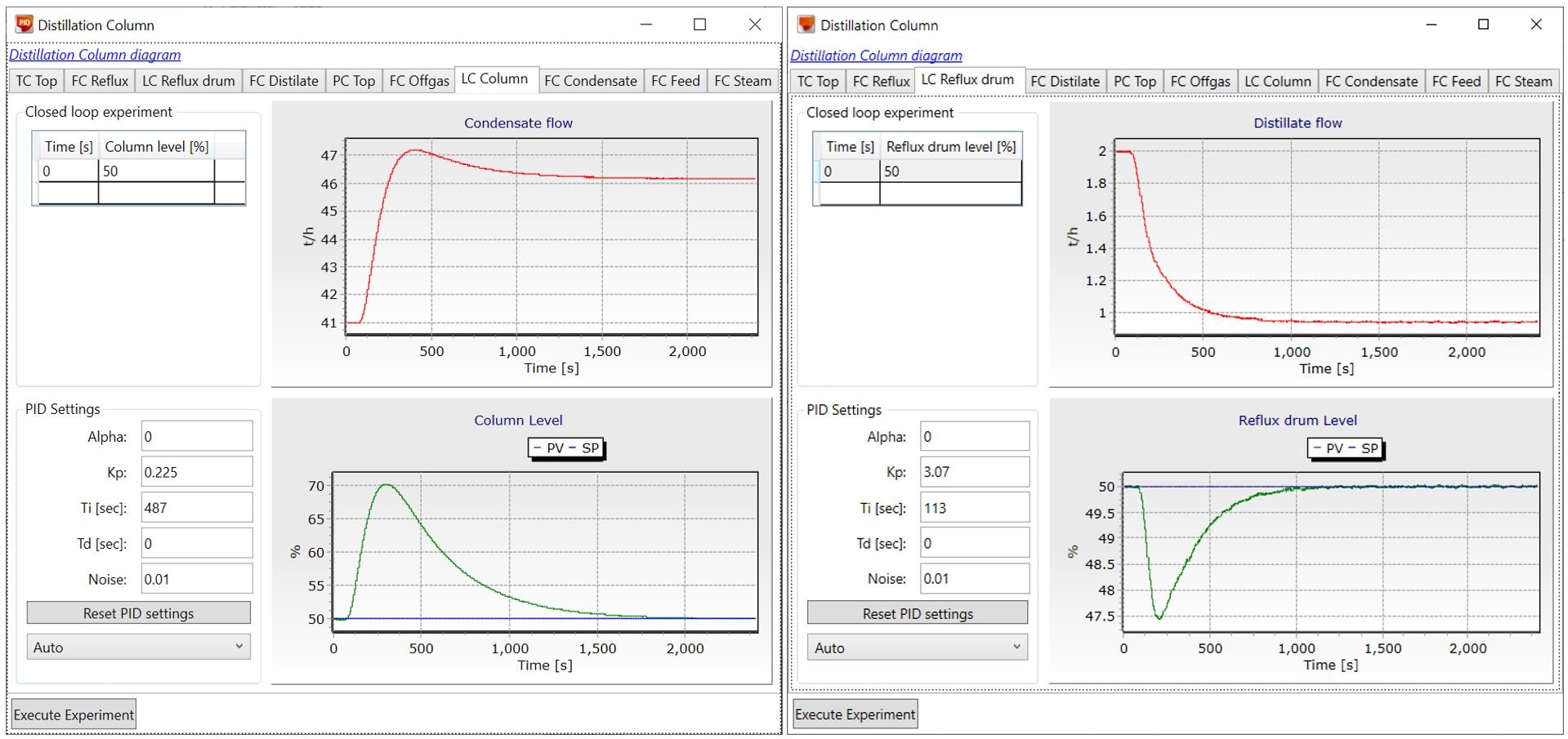Click the Ti field showing 487

click(196, 507)
